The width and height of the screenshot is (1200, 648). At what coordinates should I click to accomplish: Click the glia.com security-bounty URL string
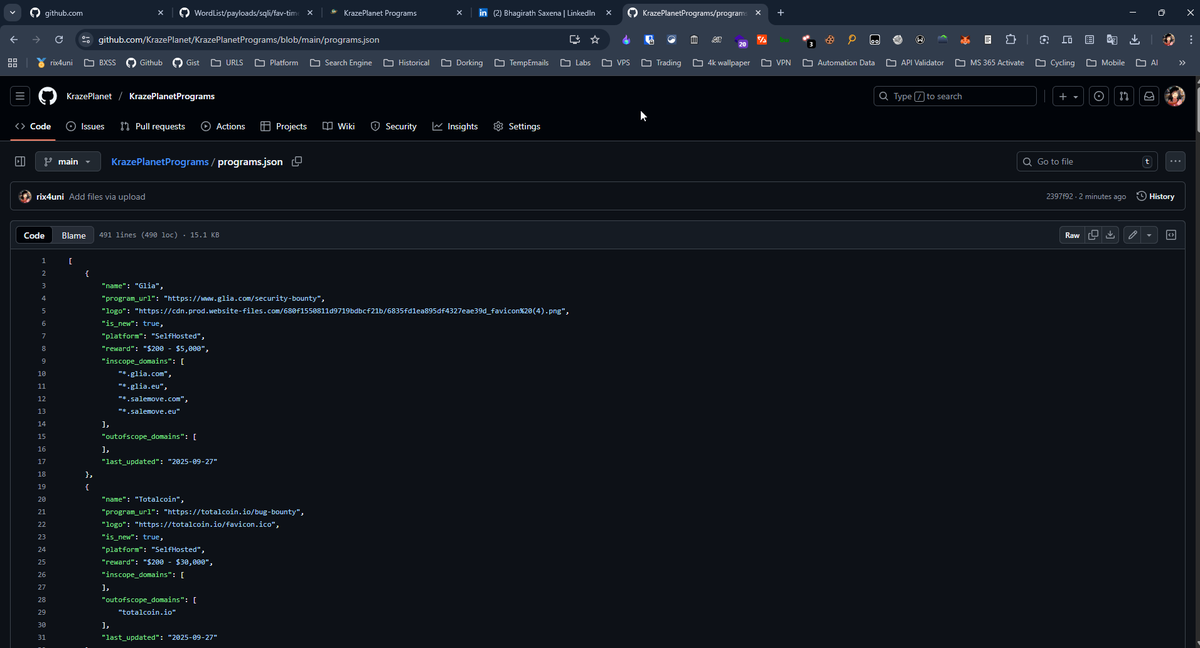[244, 298]
